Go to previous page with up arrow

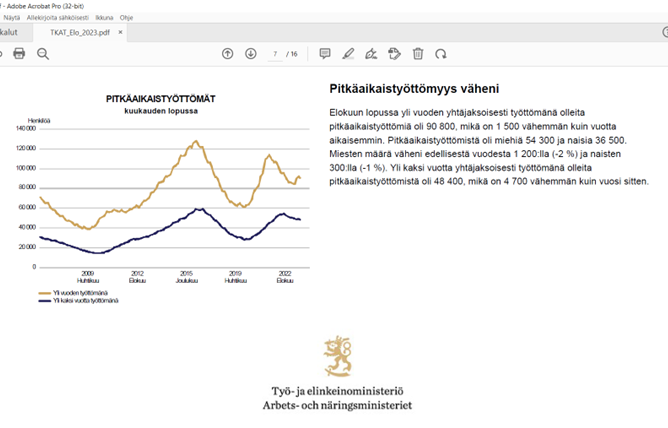coord(227,53)
